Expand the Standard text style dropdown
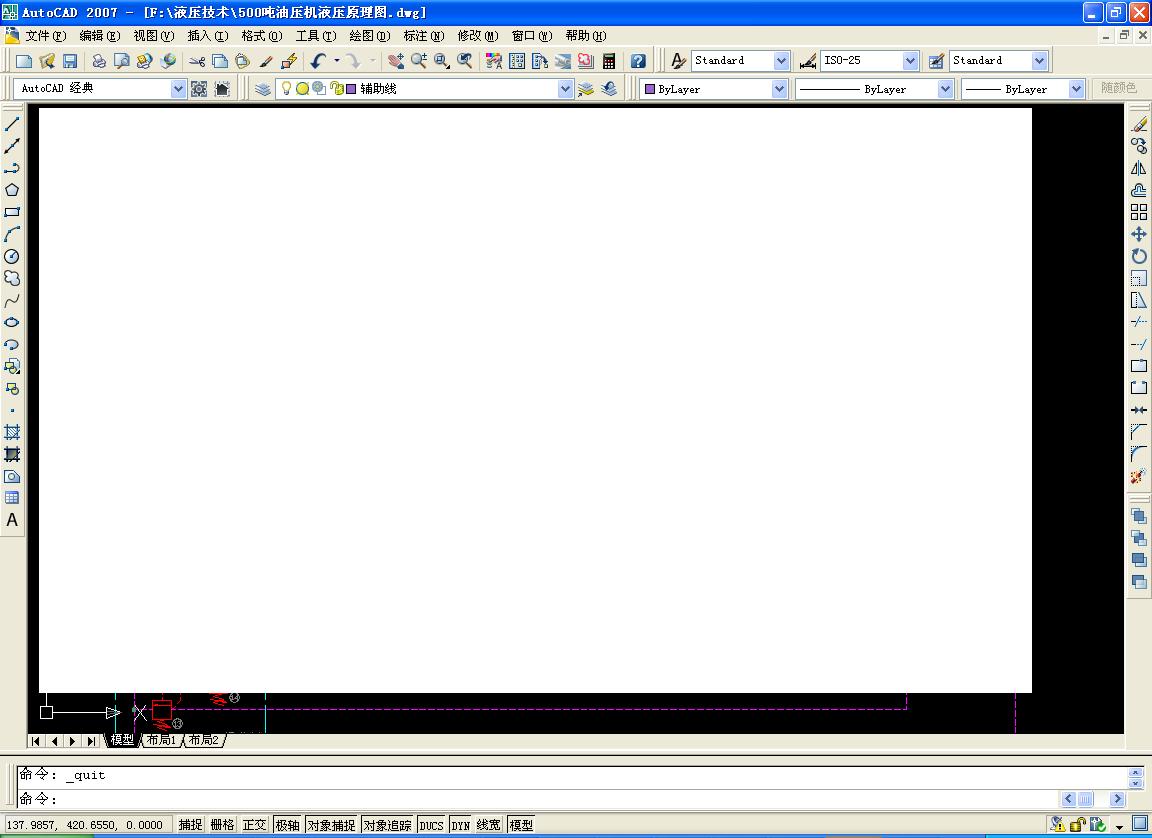The width and height of the screenshot is (1152, 838). point(782,61)
